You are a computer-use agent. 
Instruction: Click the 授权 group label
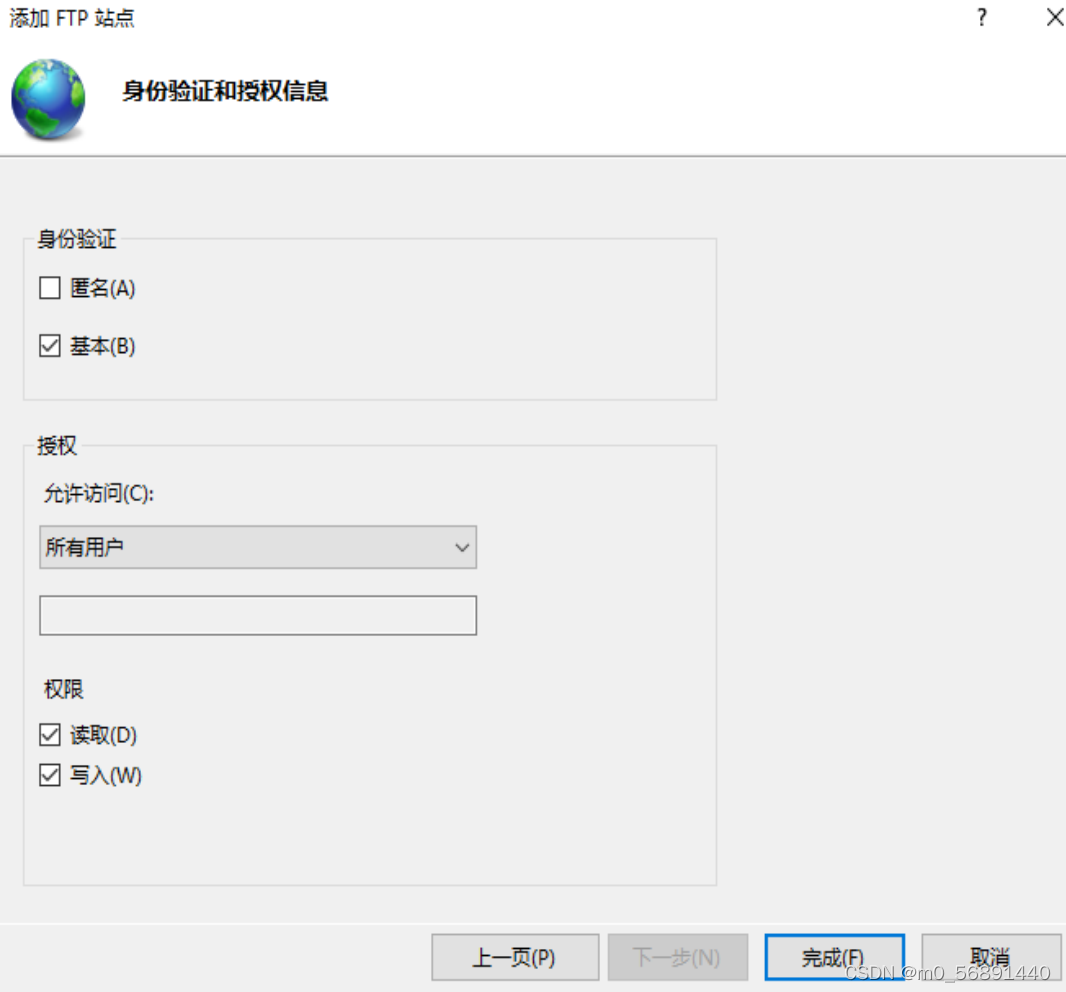(57, 445)
